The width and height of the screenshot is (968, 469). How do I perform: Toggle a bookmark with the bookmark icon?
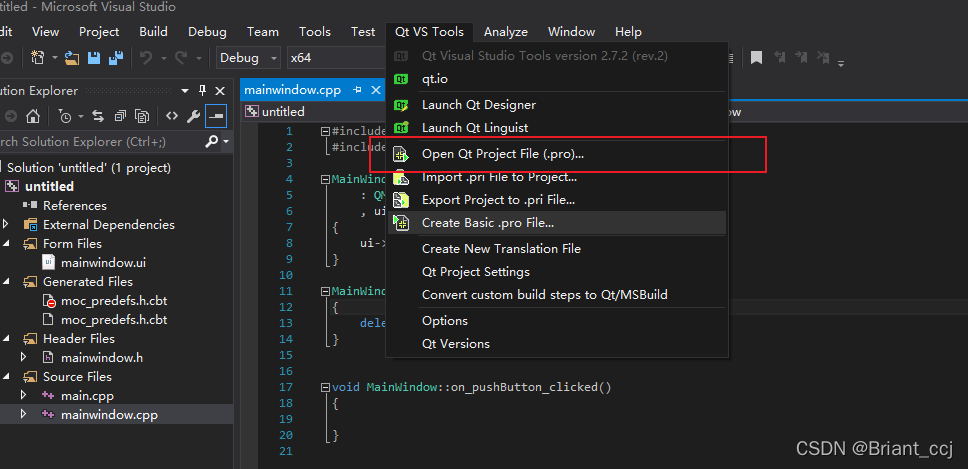point(756,58)
